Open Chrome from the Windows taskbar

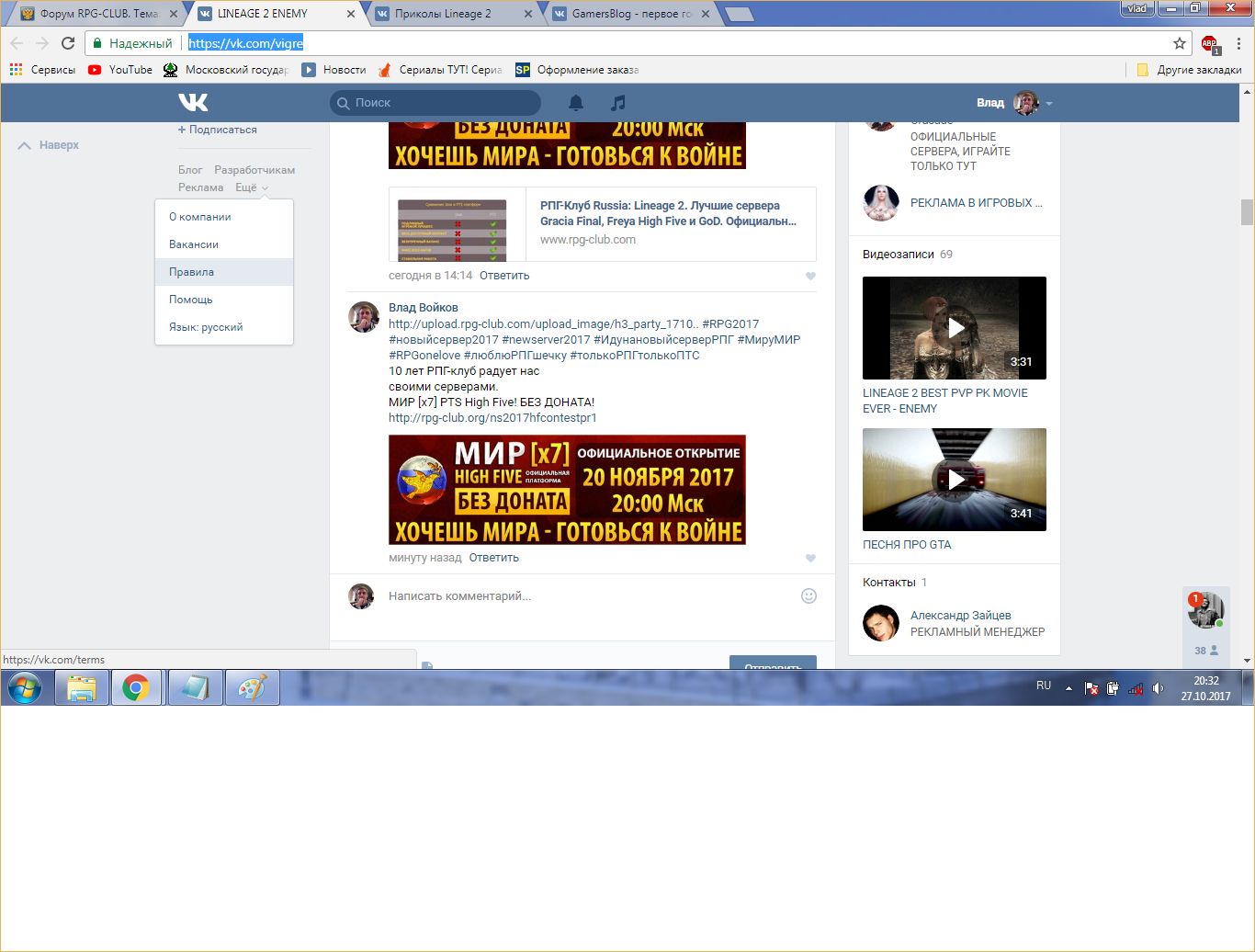click(136, 687)
